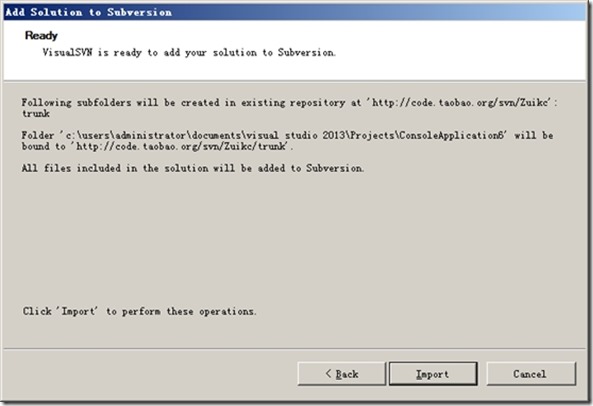This screenshot has height=406, width=593.
Task: Click 'existing repository' in the subfolders sentence
Action: click(x=293, y=102)
